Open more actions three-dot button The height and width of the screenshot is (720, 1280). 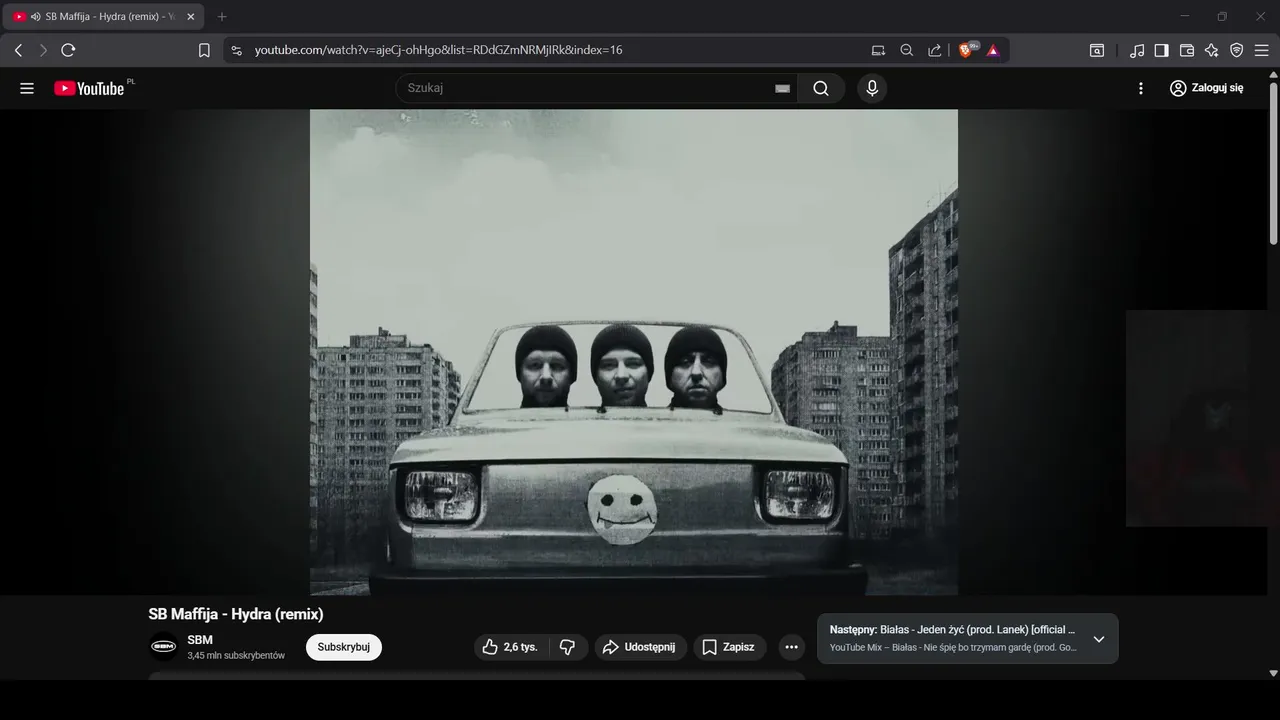tap(791, 647)
